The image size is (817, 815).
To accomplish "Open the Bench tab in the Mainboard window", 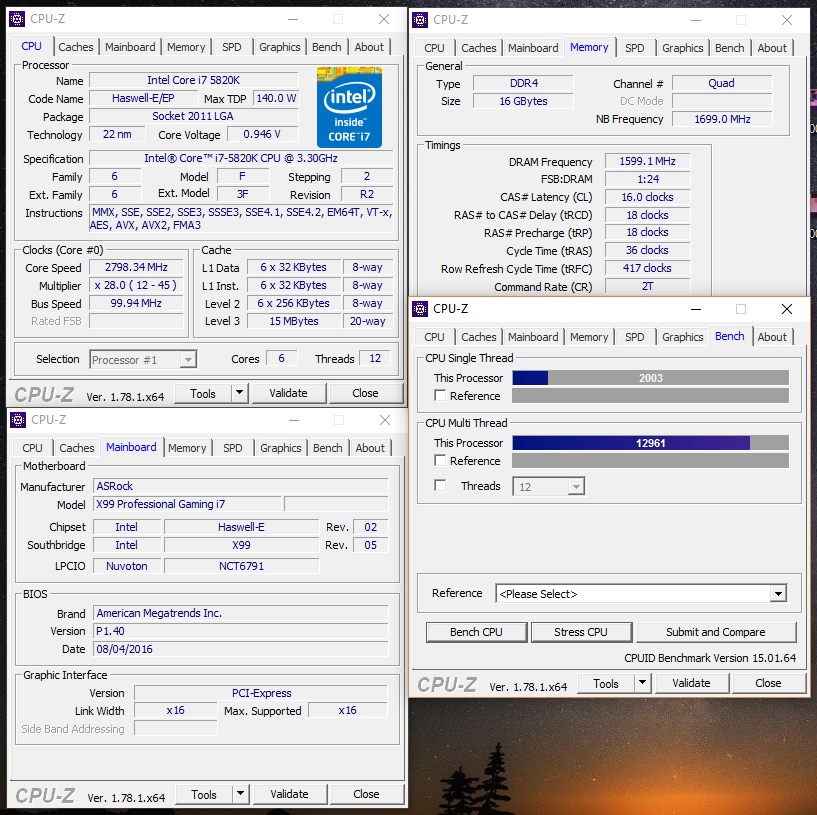I will (x=328, y=448).
